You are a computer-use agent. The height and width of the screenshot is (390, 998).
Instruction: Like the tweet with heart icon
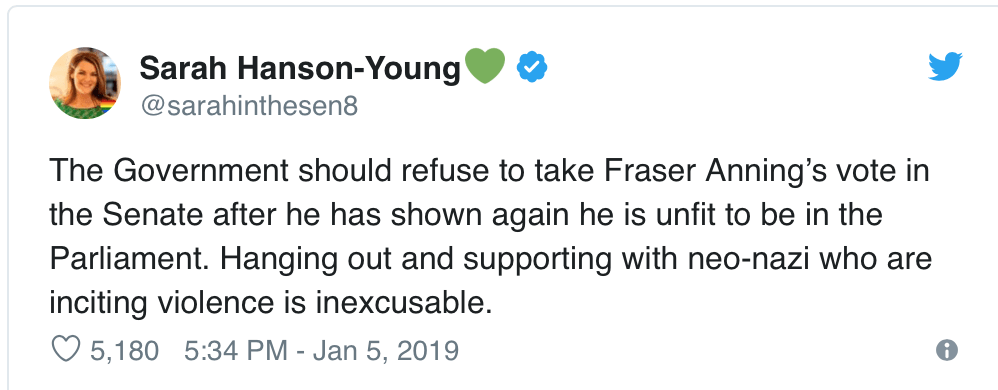click(x=66, y=349)
